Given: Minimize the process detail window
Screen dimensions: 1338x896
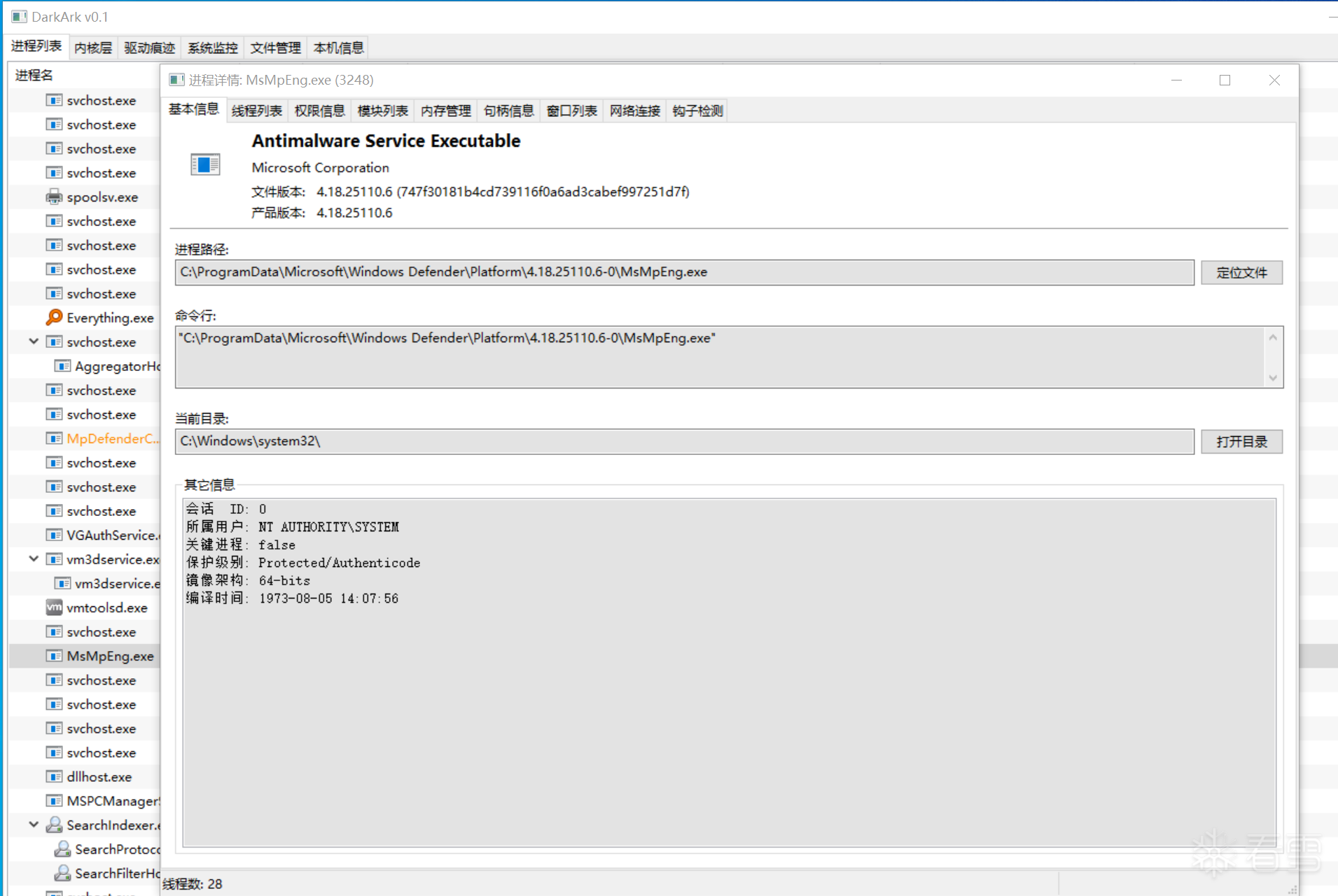Looking at the screenshot, I should click(1176, 80).
